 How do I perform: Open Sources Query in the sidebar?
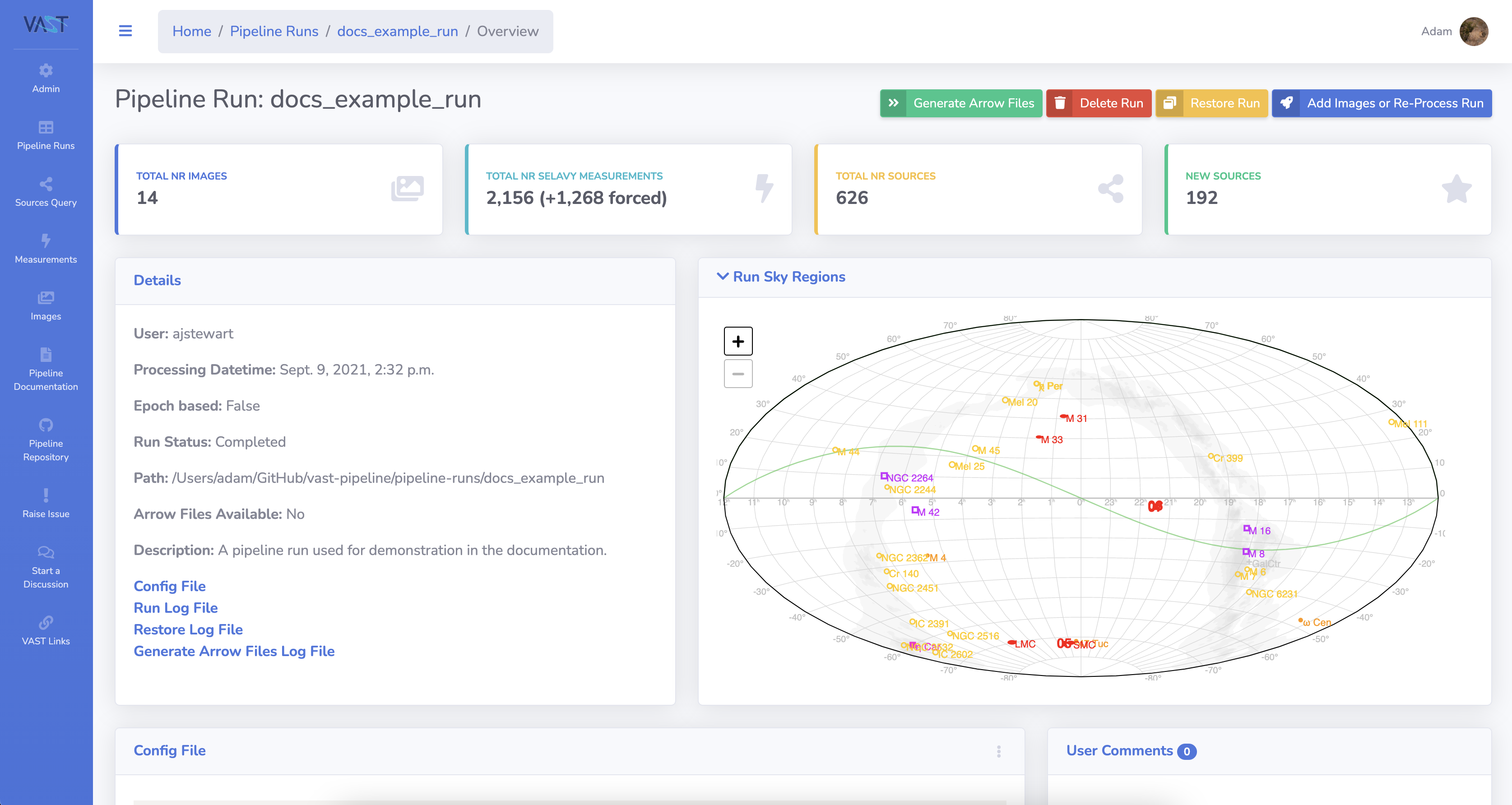coord(46,192)
